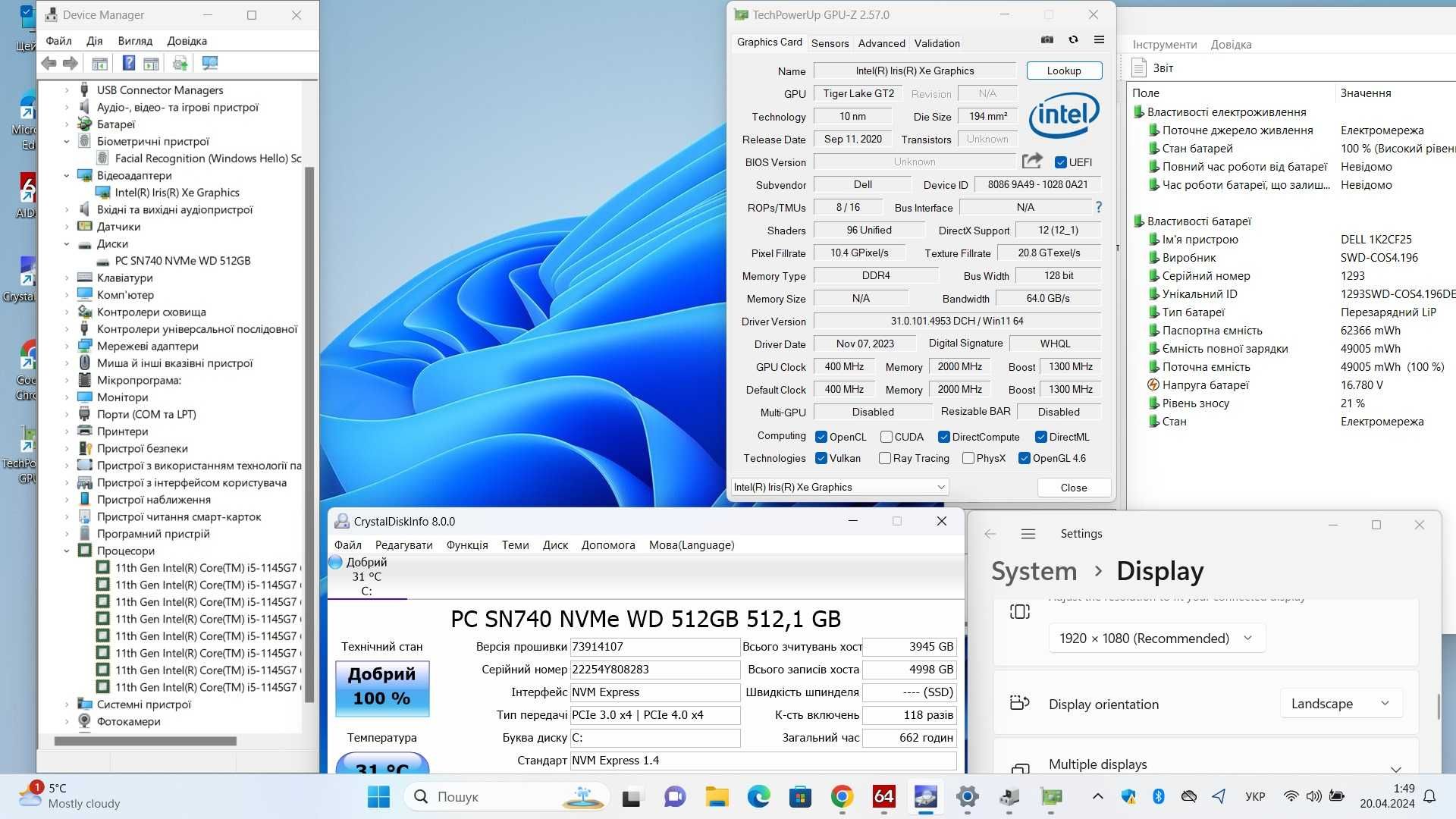Toggle the CUDA checkbox
Viewport: 1456px width, 819px height.
[x=886, y=437]
